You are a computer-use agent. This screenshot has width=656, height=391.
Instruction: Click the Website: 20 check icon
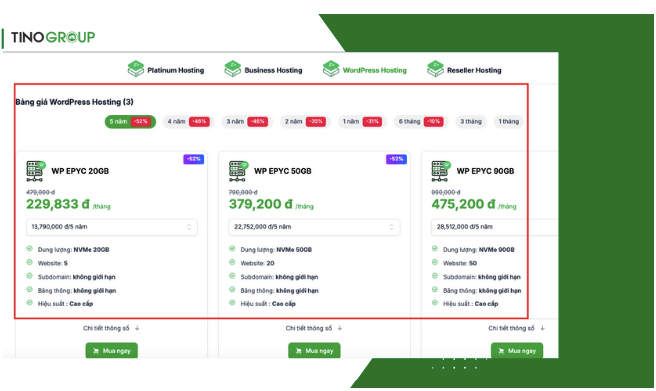point(232,263)
